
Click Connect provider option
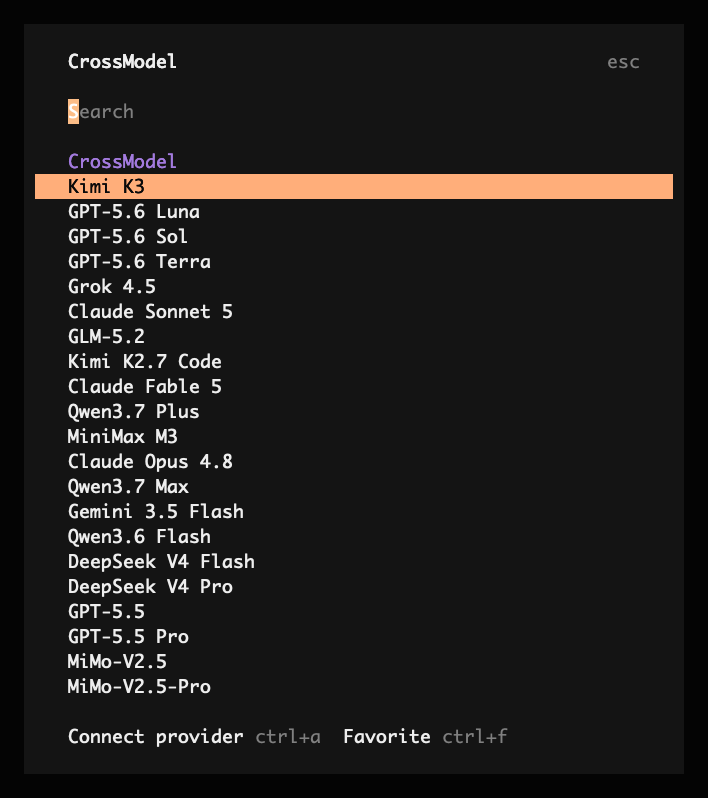click(156, 736)
